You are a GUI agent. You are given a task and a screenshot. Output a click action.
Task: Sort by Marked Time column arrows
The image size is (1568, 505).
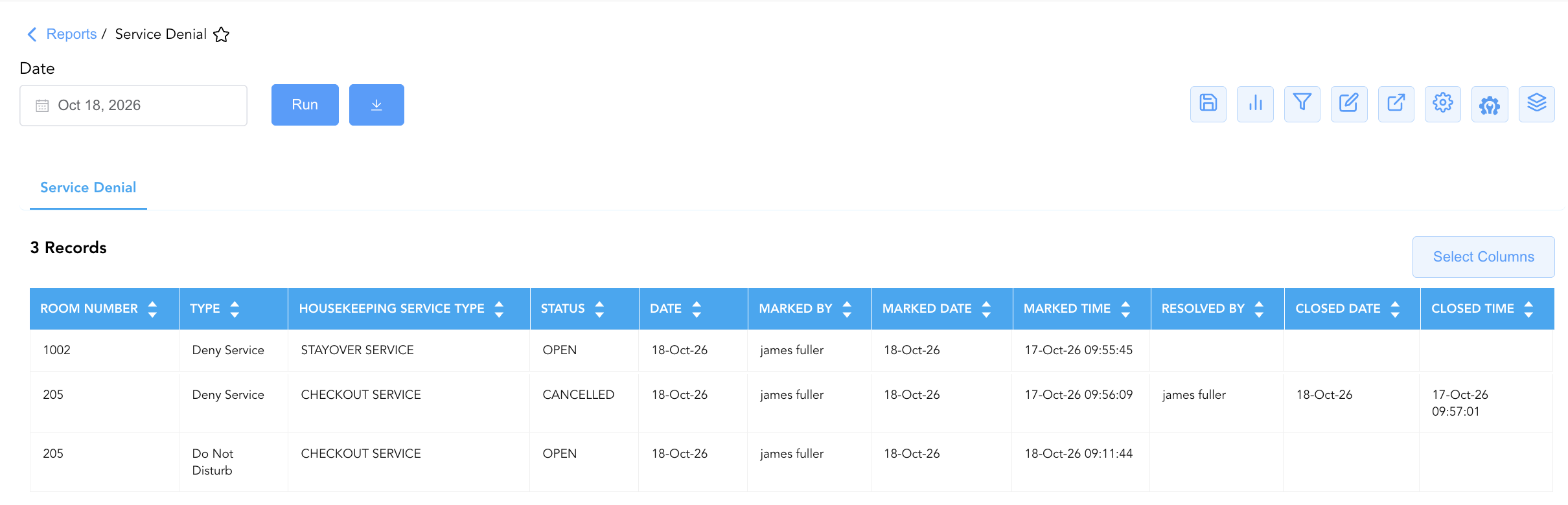[x=1125, y=309]
